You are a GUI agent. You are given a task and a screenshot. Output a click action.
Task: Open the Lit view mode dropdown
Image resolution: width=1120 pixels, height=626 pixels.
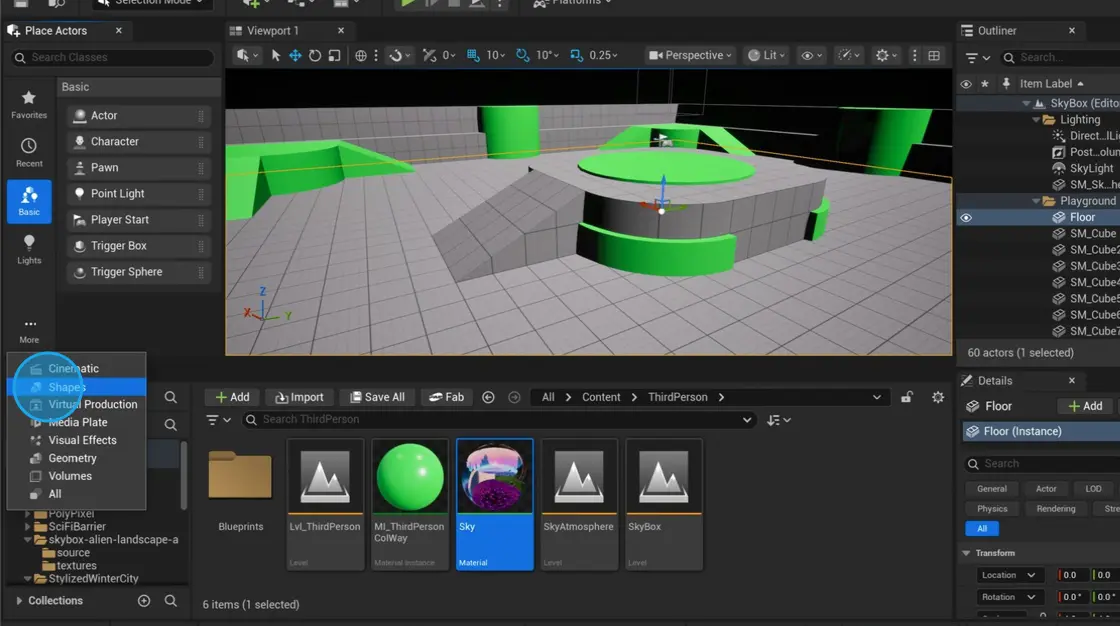click(x=766, y=56)
